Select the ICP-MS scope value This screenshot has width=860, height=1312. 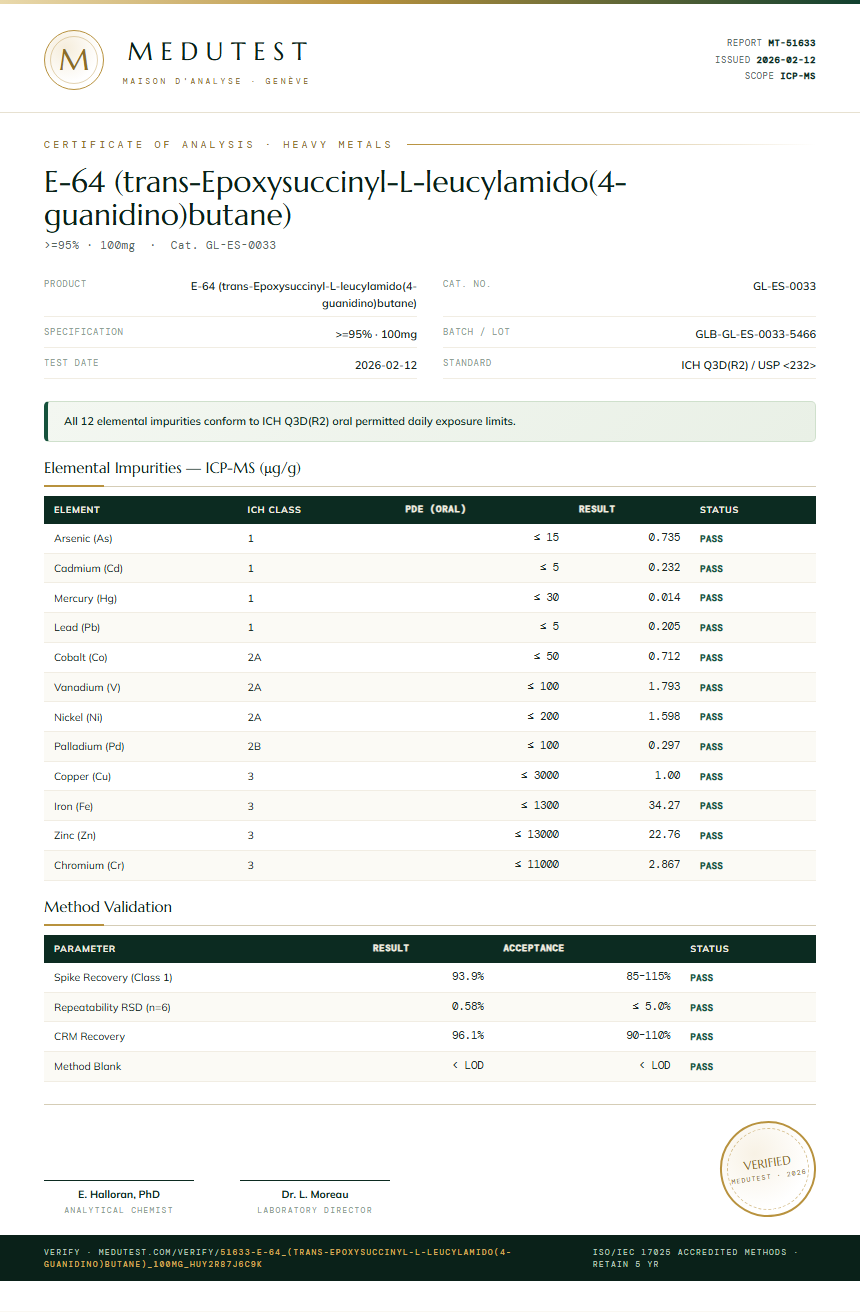pyautogui.click(x=798, y=76)
